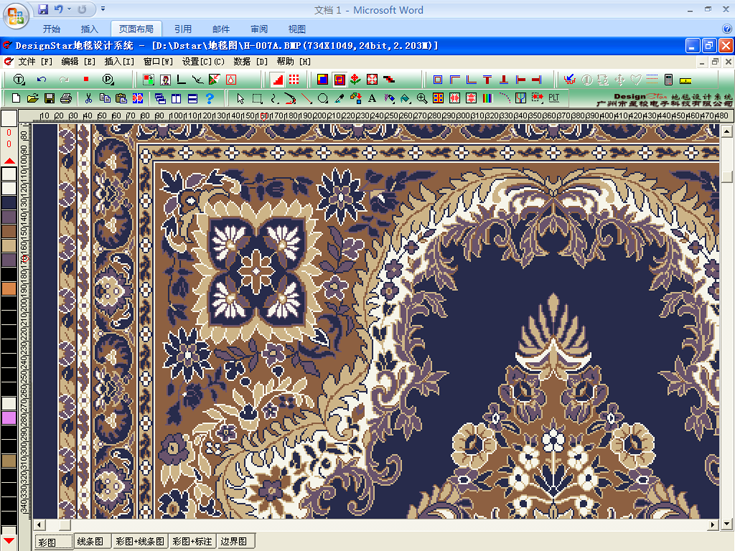Select the 线条图 view tab
The height and width of the screenshot is (551, 735).
(x=91, y=542)
